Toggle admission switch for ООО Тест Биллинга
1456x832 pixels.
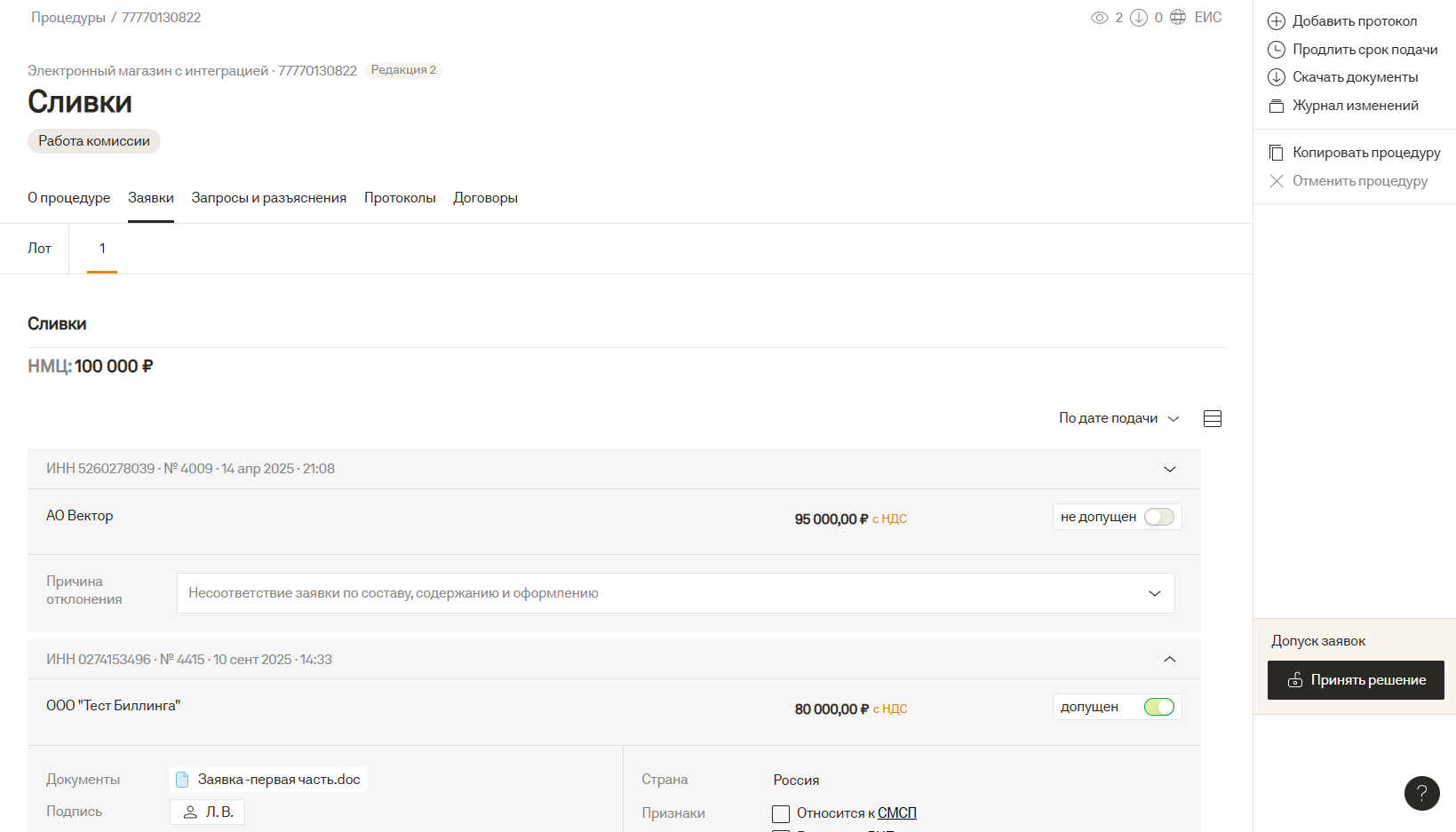(x=1158, y=707)
